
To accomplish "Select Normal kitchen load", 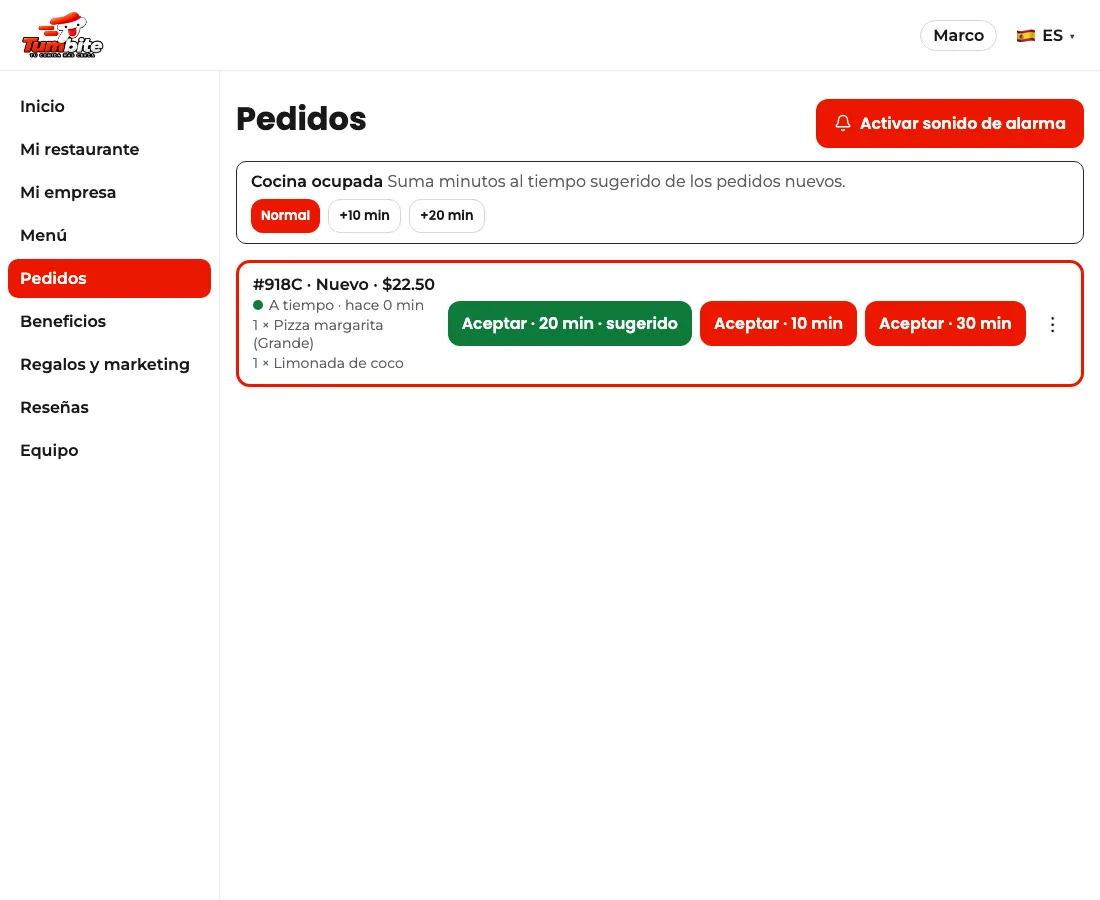I will click(286, 216).
